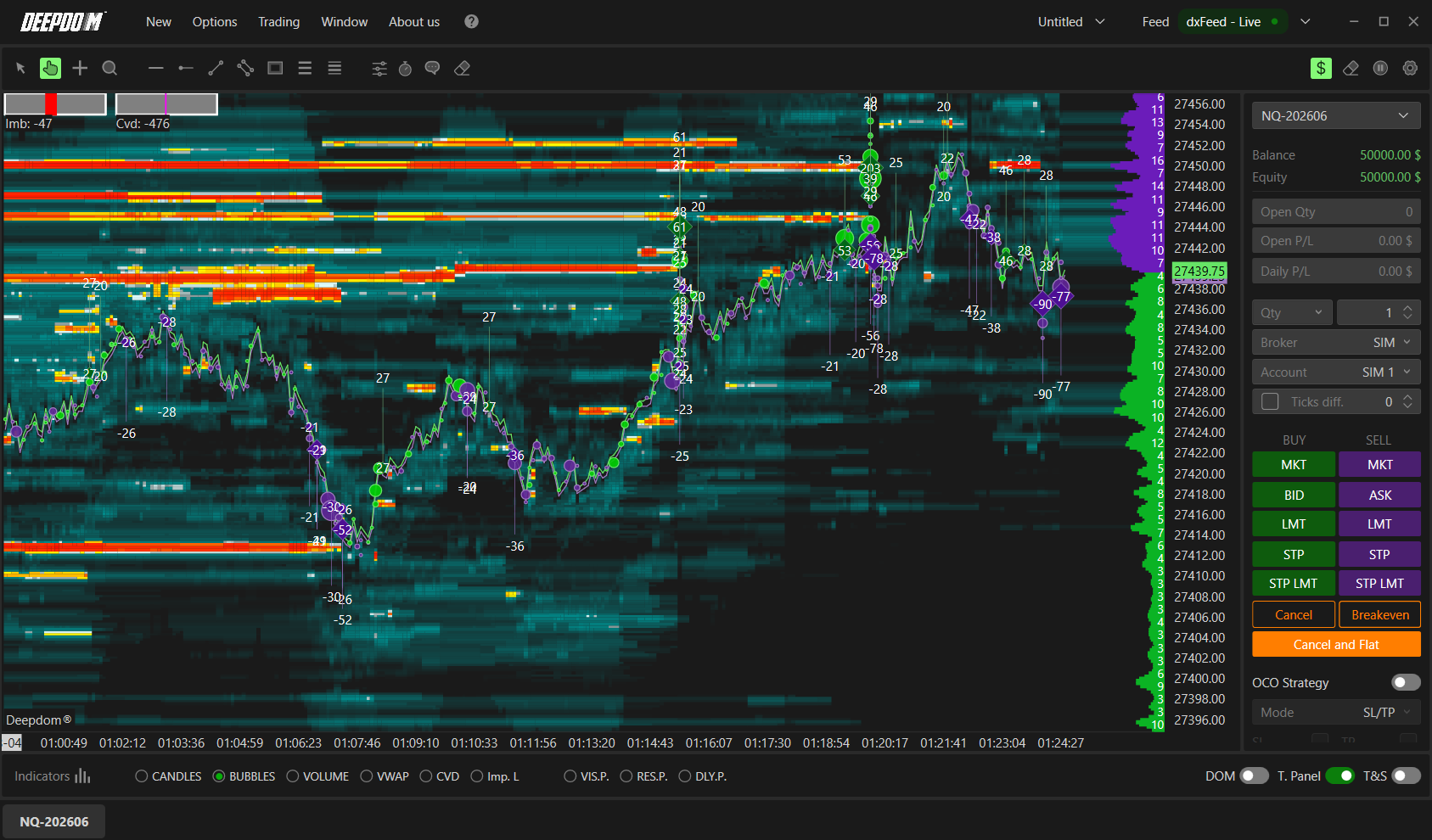Image resolution: width=1432 pixels, height=840 pixels.
Task: Pick the horizontal ray drawing tool
Action: [186, 69]
